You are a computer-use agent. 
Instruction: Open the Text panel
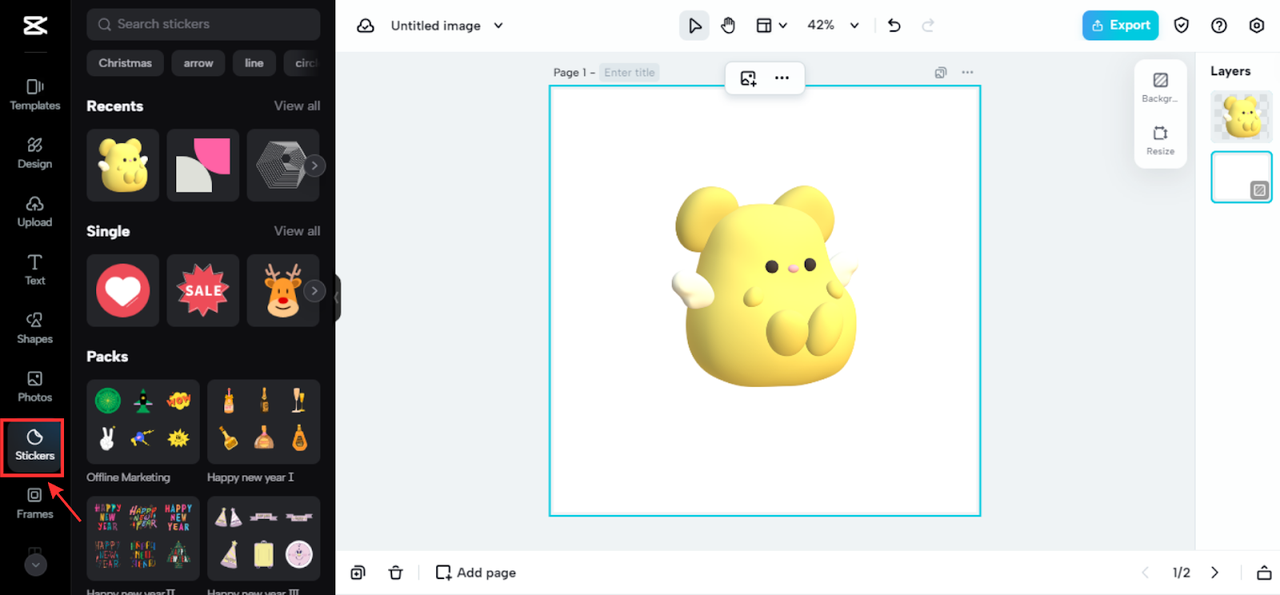click(x=35, y=270)
